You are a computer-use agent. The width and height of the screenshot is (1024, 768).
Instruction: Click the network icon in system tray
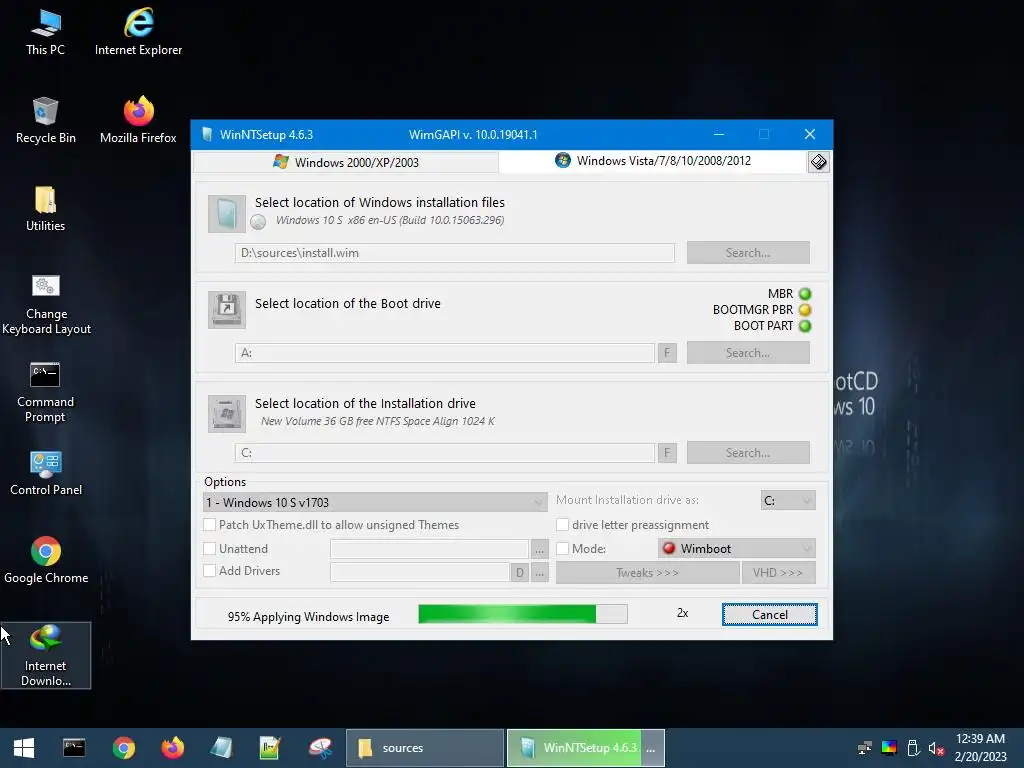coord(865,748)
